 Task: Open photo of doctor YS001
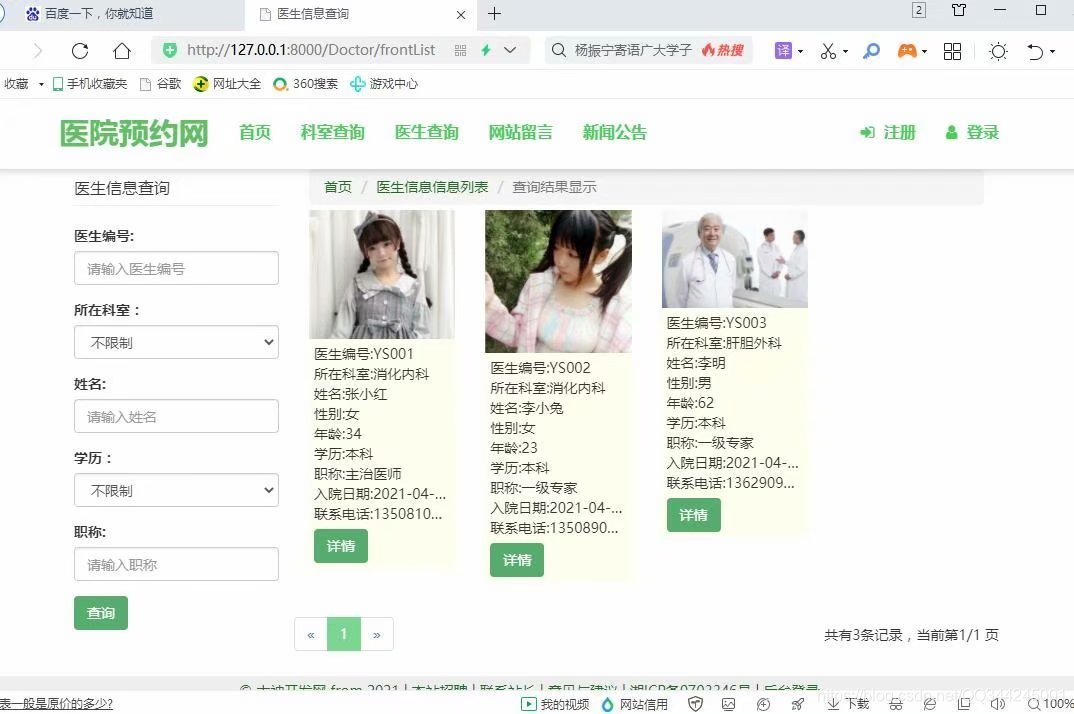[382, 274]
